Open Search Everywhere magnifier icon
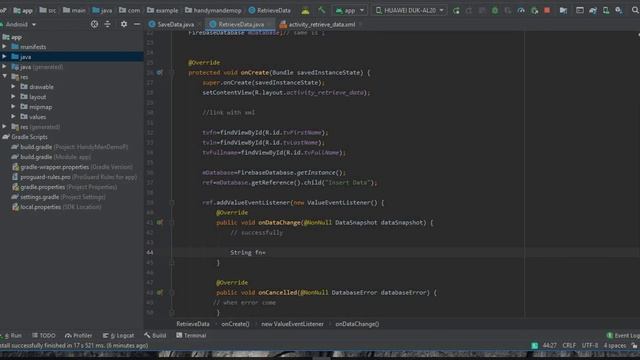The height and width of the screenshot is (360, 640). coord(635,10)
